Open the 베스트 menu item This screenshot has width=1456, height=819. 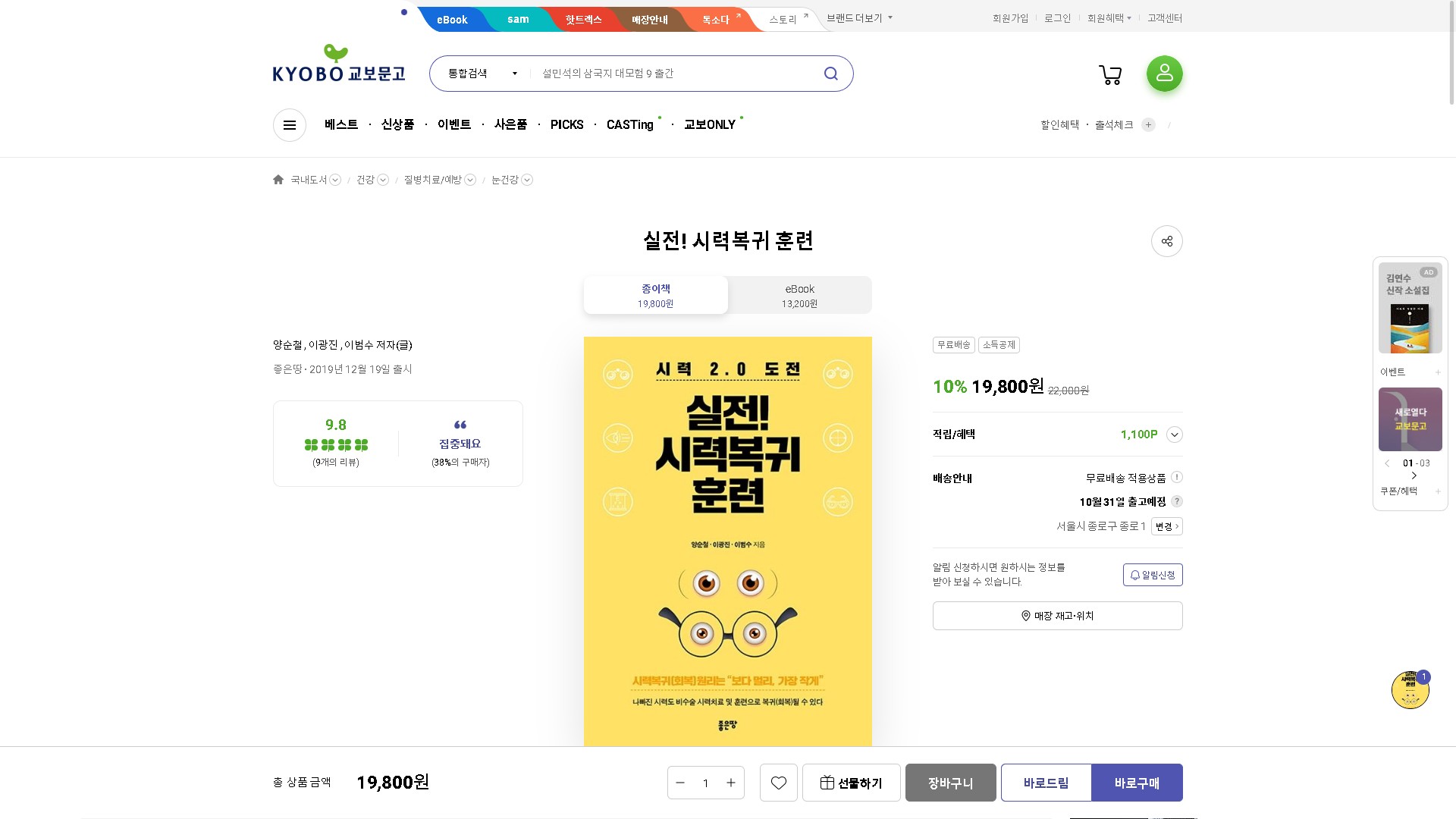[x=340, y=125]
